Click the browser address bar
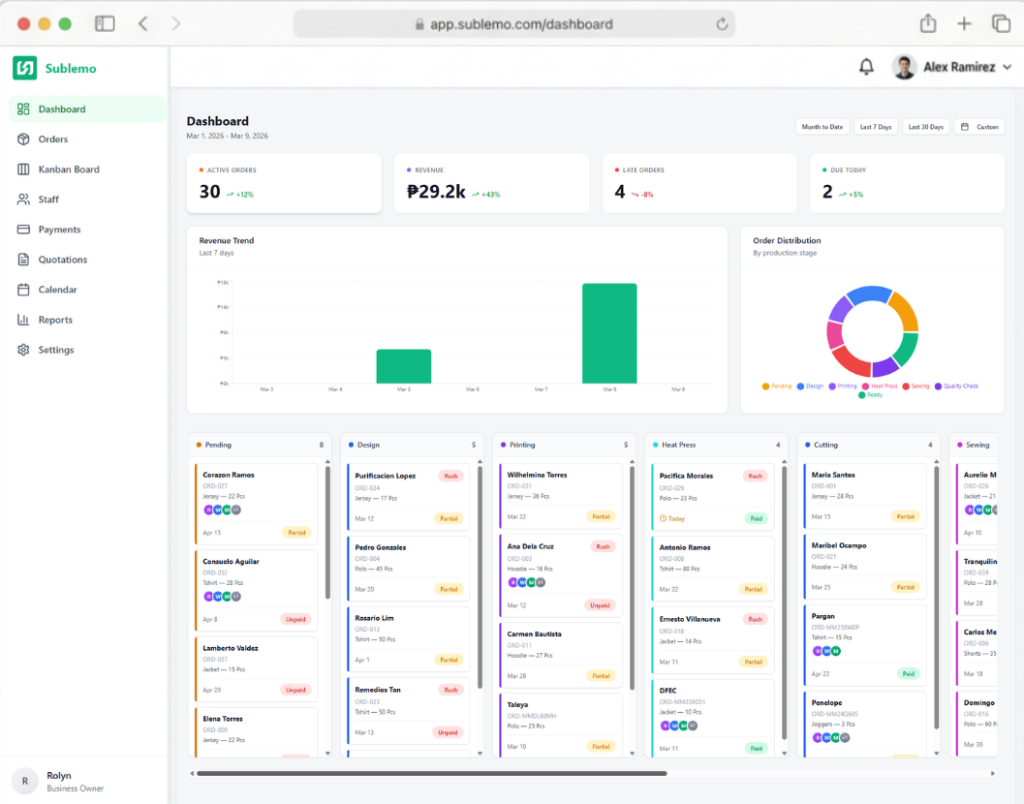Image resolution: width=1024 pixels, height=804 pixels. (x=514, y=24)
